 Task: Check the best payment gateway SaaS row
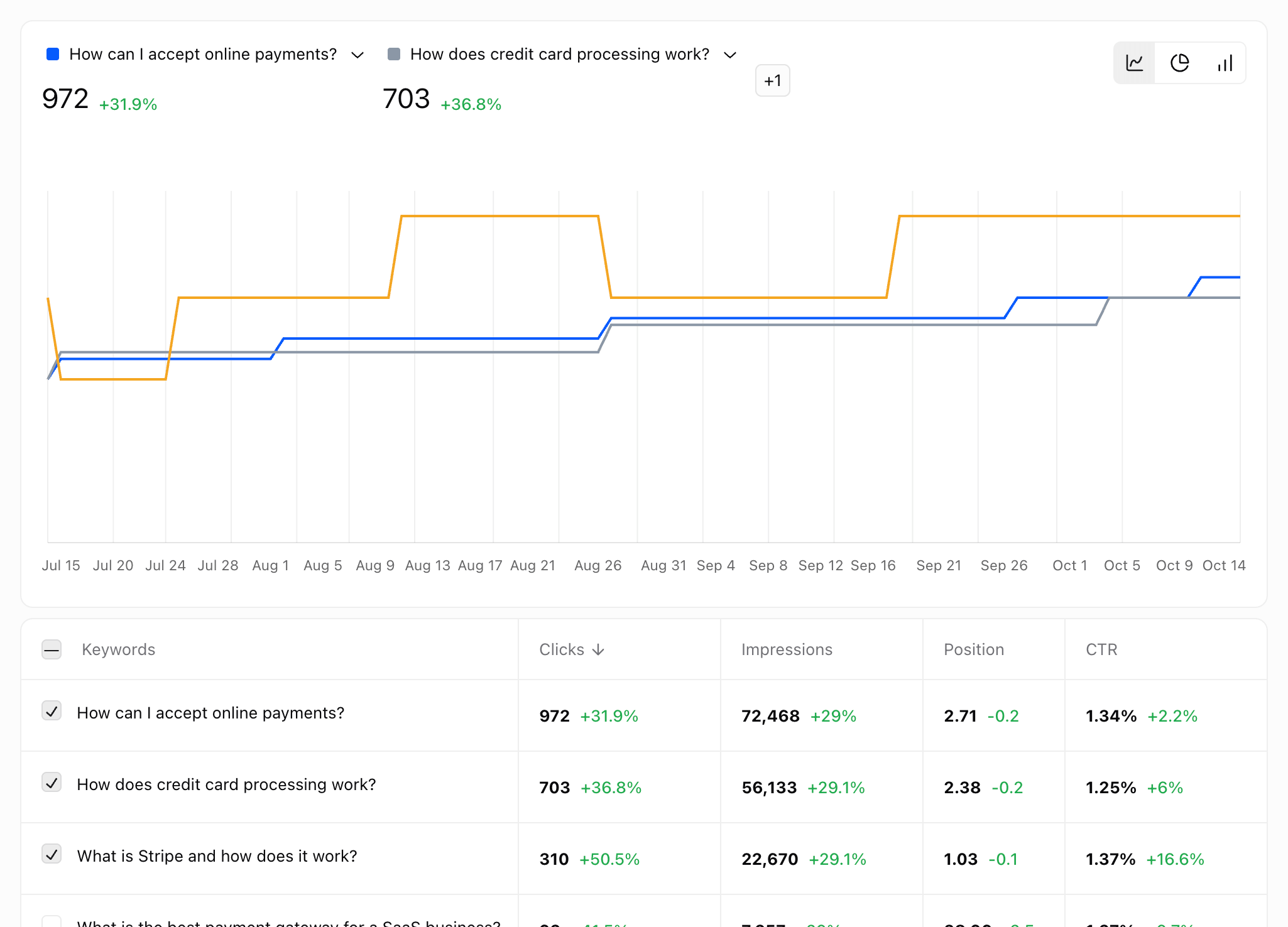tap(52, 921)
